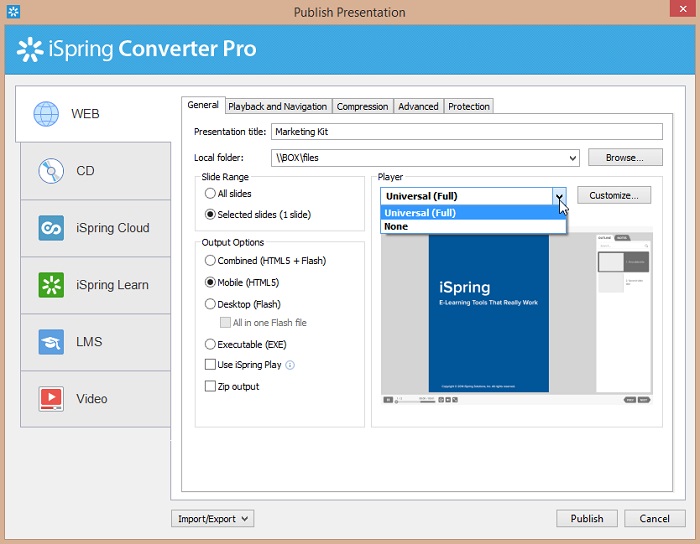This screenshot has height=544, width=700.
Task: Click the preview play/pause control
Action: (x=388, y=400)
